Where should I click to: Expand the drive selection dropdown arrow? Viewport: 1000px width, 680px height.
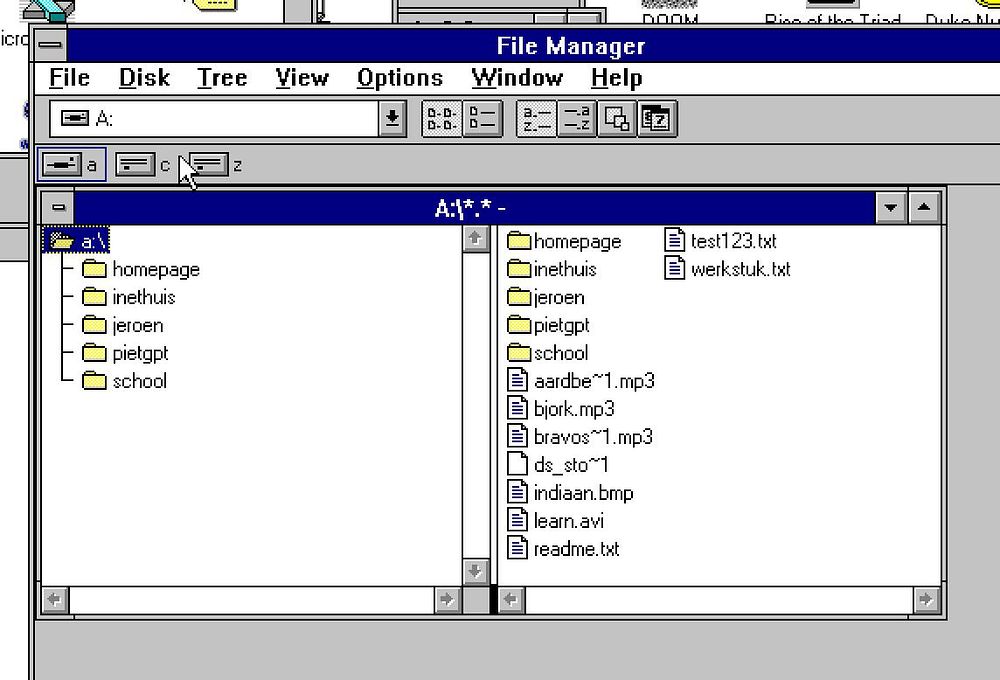click(x=392, y=118)
